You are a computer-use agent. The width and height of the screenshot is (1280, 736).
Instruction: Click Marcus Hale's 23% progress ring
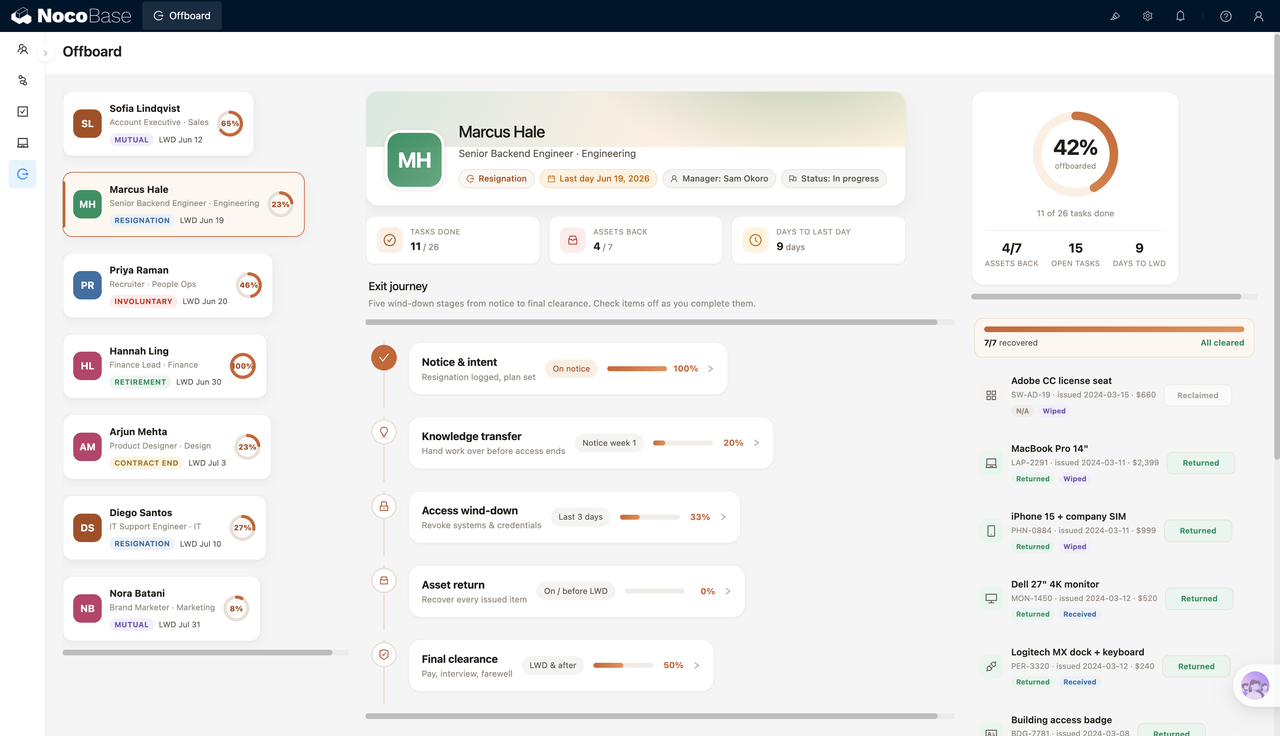coord(281,204)
